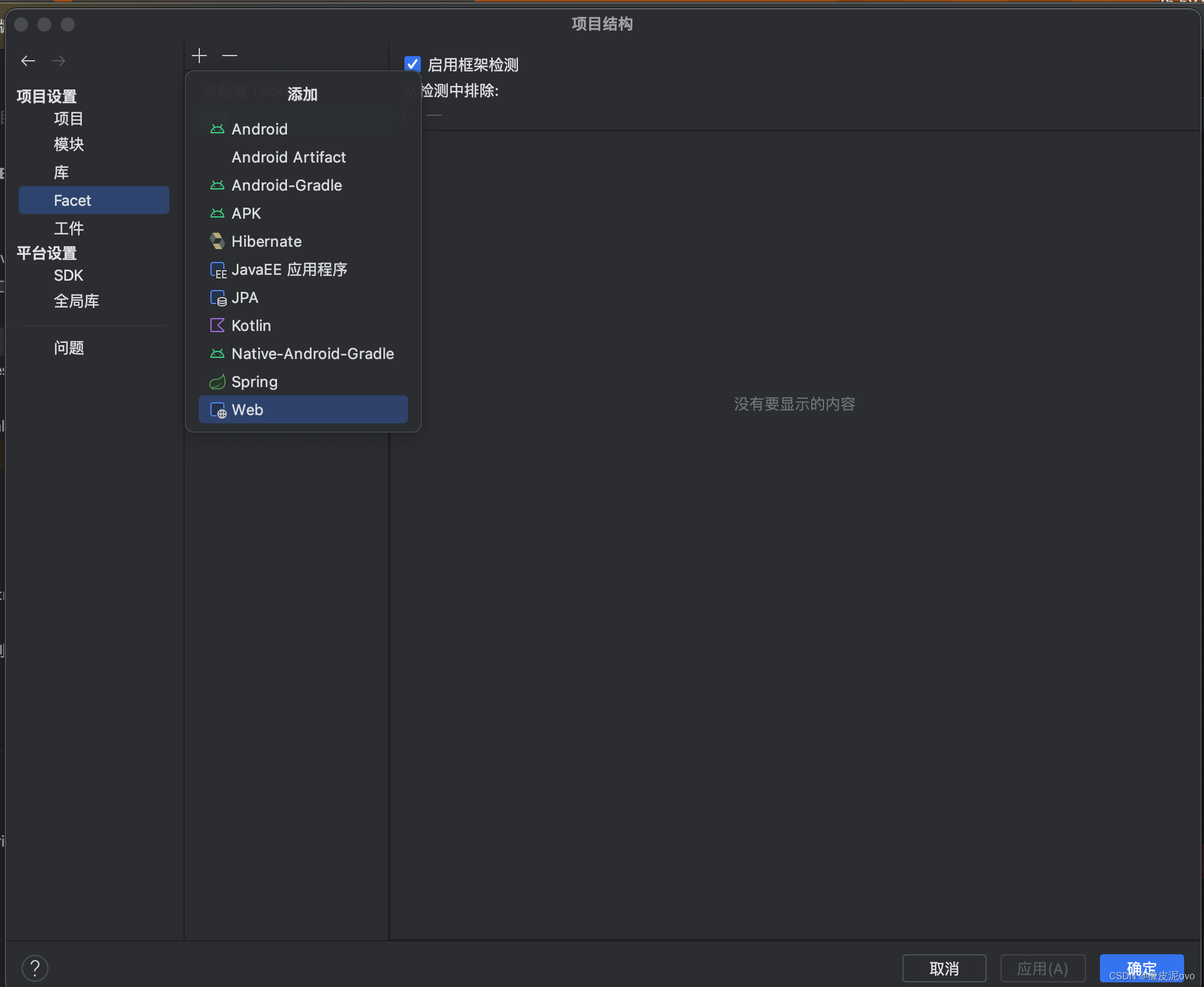Click the APK robot icon
This screenshot has width=1204, height=987.
tap(217, 213)
